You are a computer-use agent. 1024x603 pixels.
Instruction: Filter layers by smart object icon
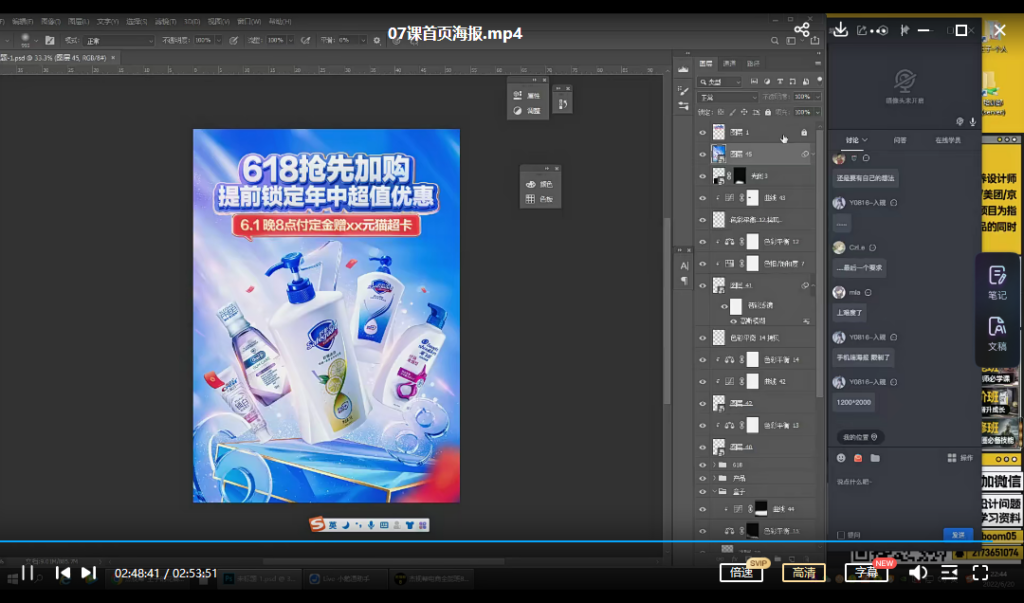[x=806, y=82]
